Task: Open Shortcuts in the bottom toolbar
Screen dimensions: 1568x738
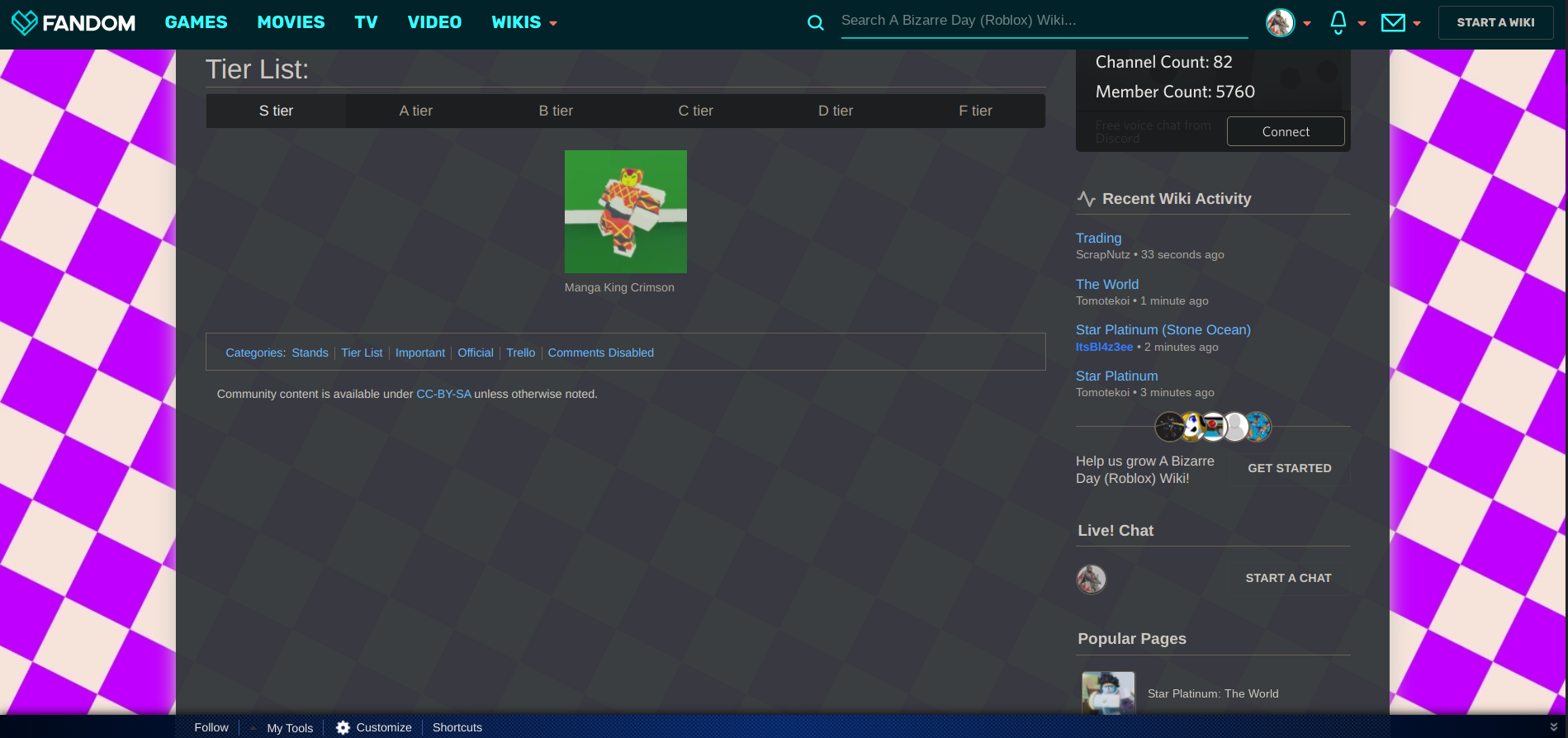Action: pyautogui.click(x=457, y=727)
